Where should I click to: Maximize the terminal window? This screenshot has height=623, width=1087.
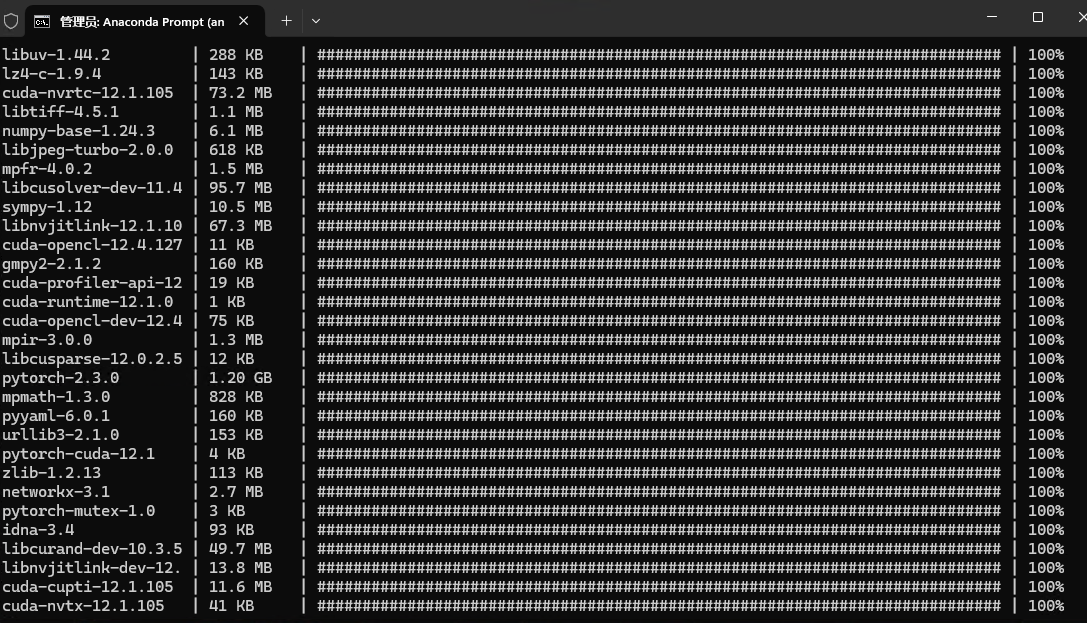pyautogui.click(x=1038, y=17)
